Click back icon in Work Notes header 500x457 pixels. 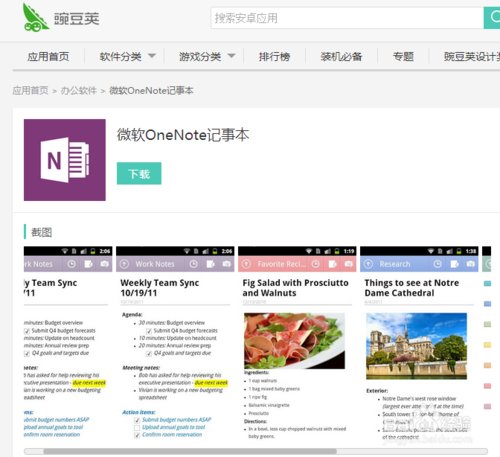[124, 264]
